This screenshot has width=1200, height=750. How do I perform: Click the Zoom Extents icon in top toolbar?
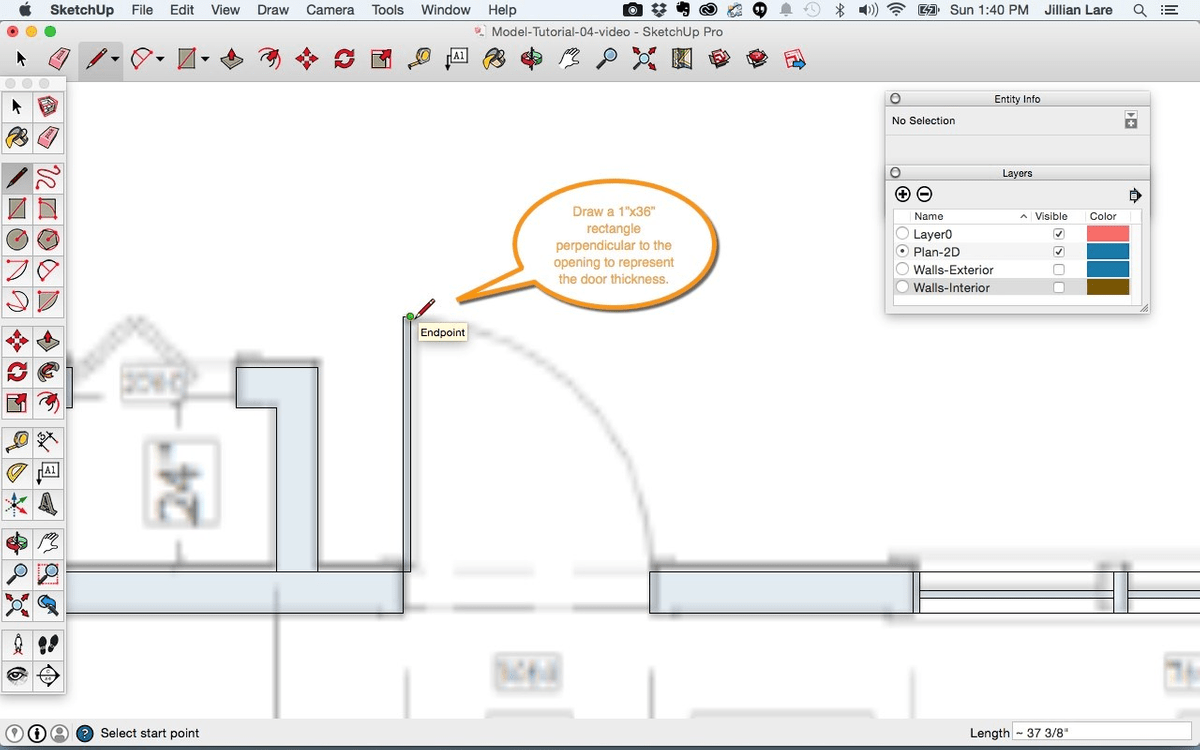(x=645, y=60)
